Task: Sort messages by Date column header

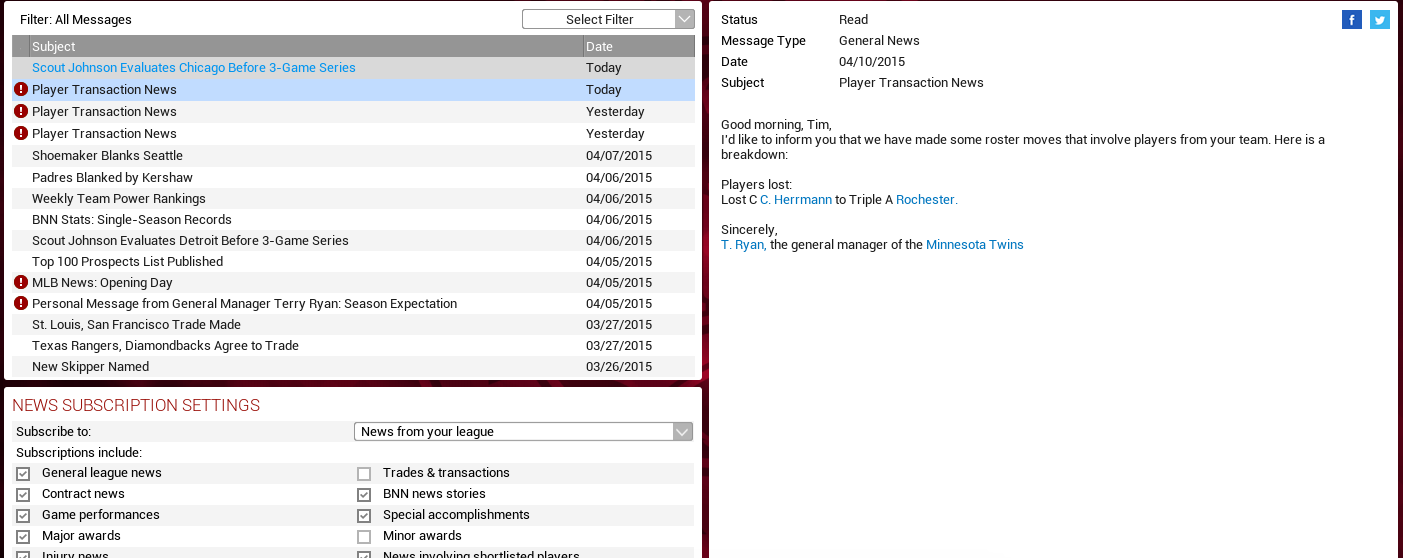Action: [638, 47]
